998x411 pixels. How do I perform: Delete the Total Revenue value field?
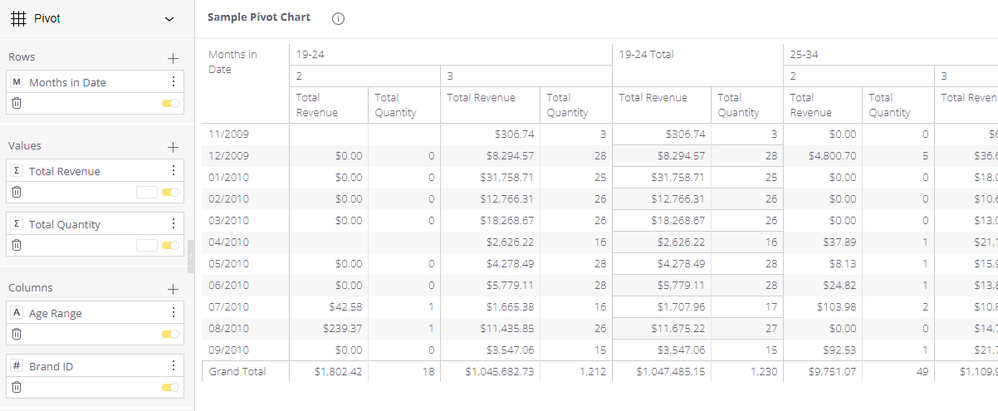16,192
